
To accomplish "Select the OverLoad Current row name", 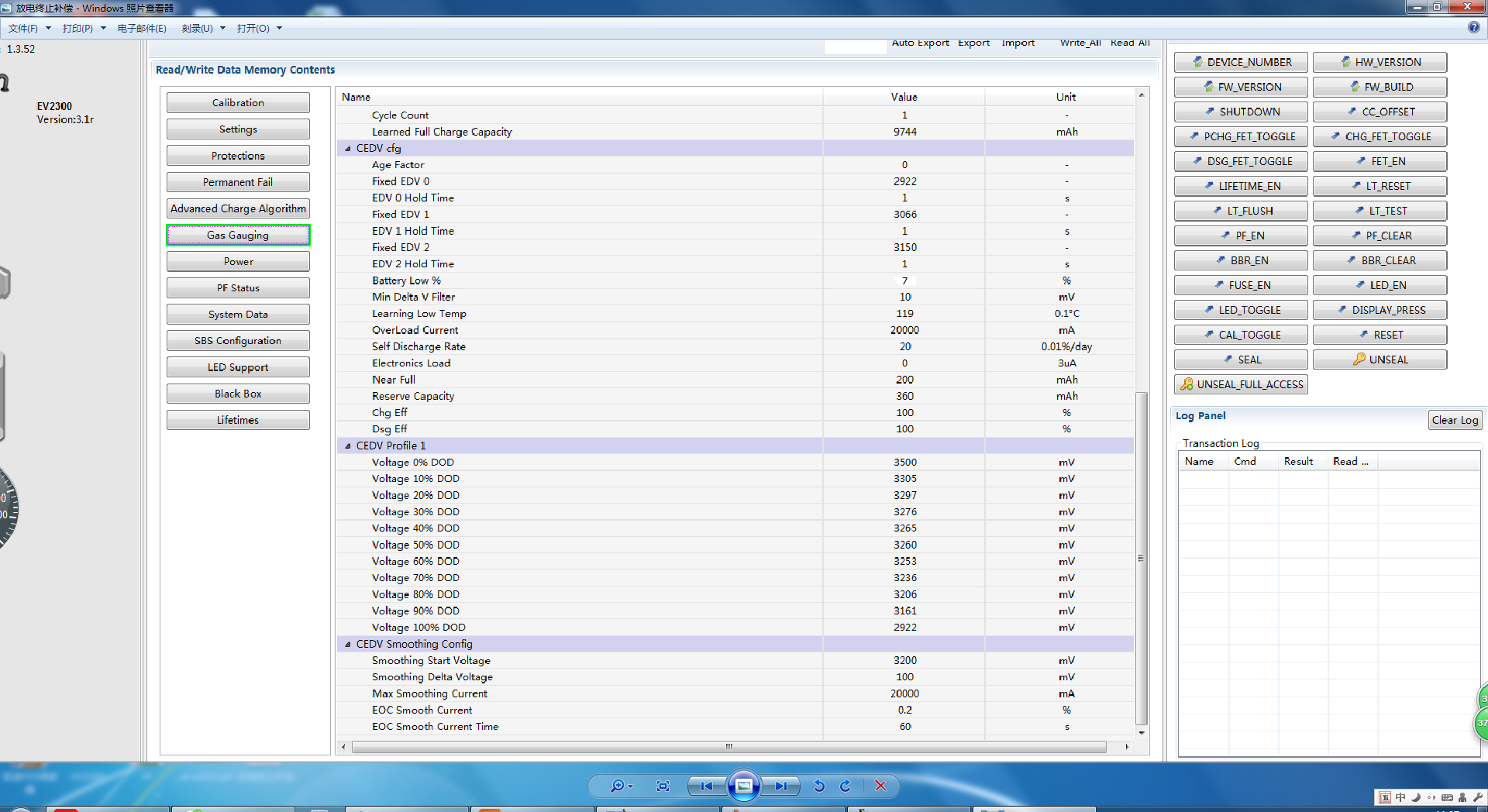I will point(415,330).
